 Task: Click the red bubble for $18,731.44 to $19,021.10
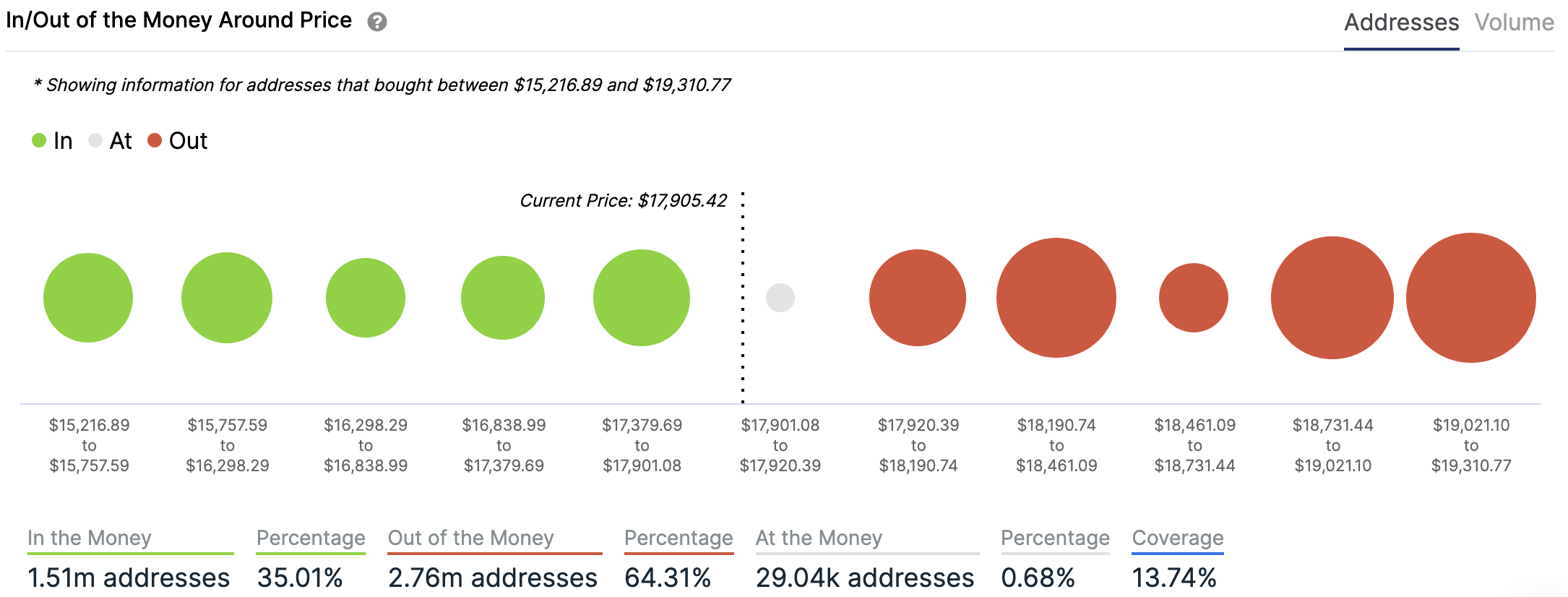1332,298
